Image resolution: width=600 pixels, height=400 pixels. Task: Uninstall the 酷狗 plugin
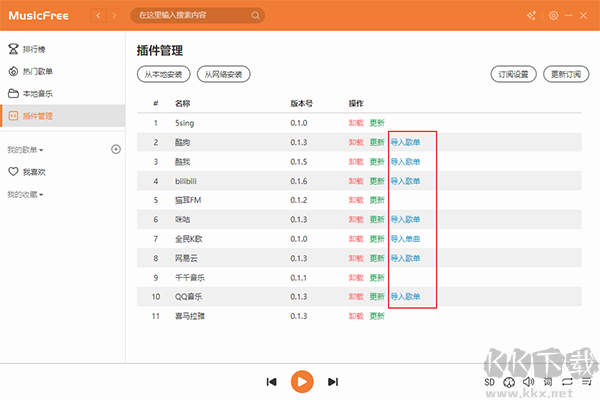pos(356,142)
